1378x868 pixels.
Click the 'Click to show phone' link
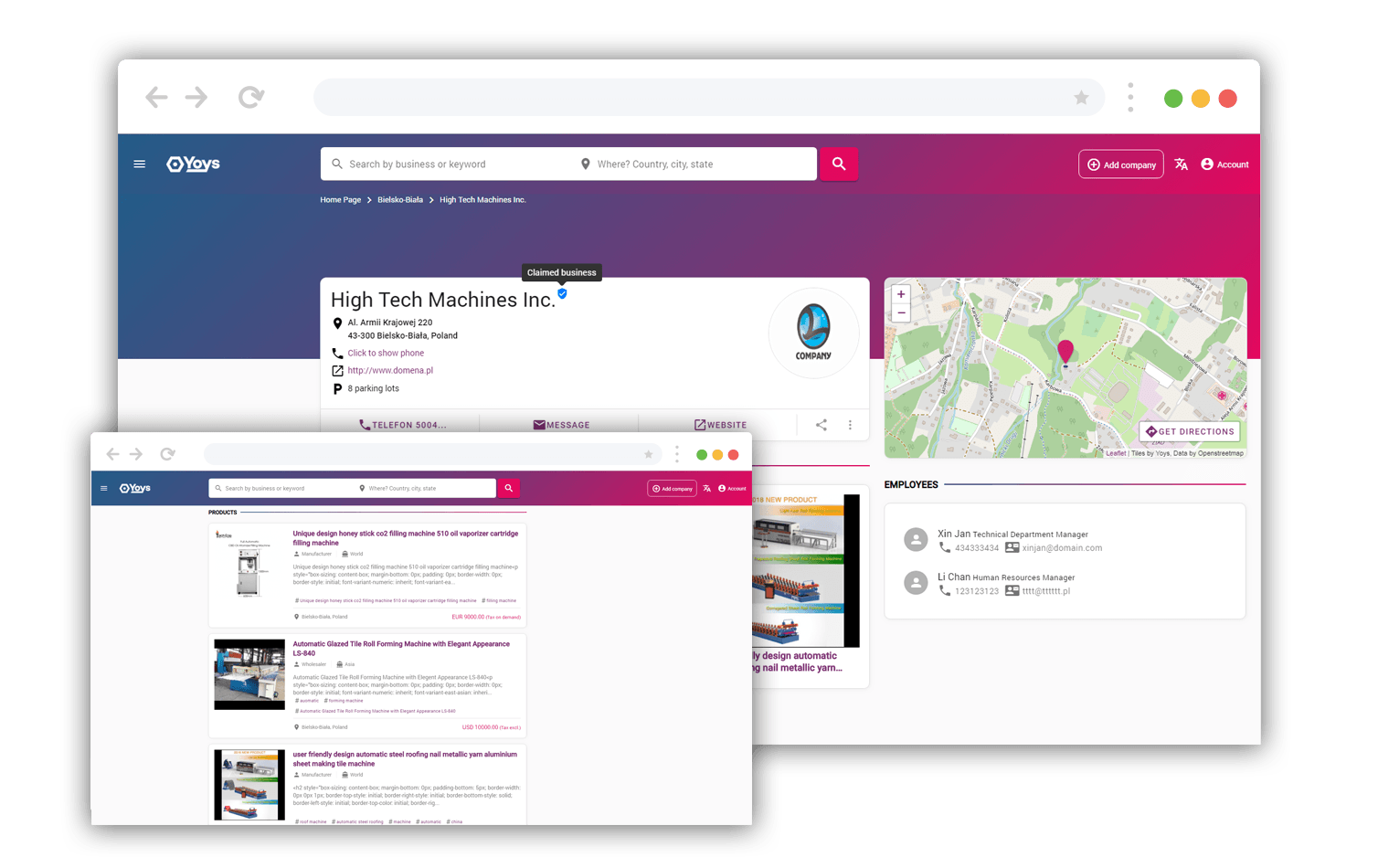point(386,353)
